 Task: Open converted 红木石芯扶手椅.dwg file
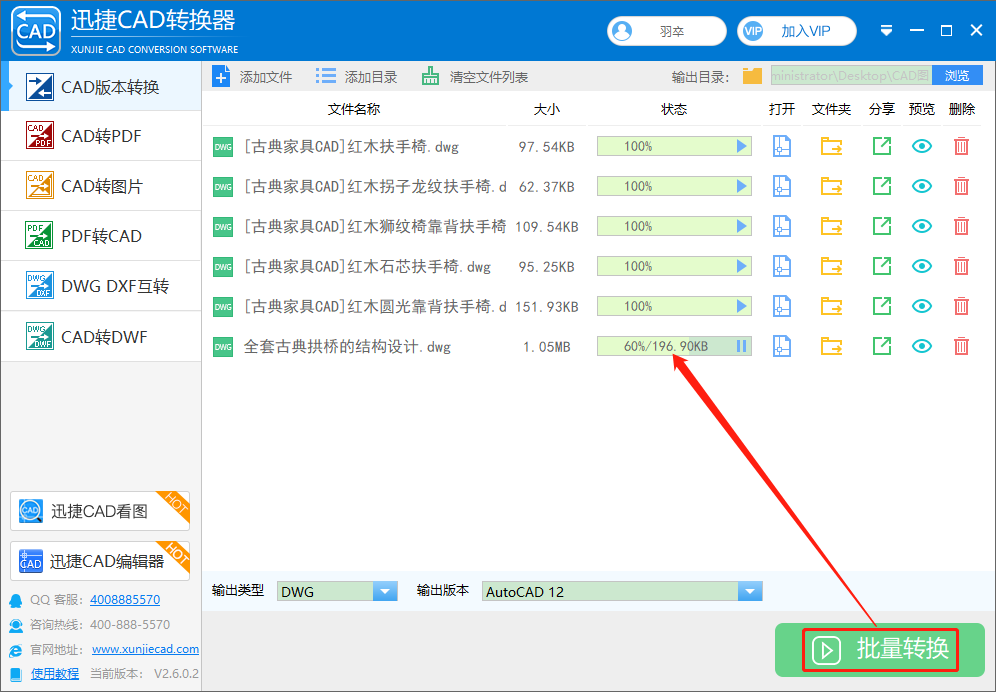pos(781,266)
